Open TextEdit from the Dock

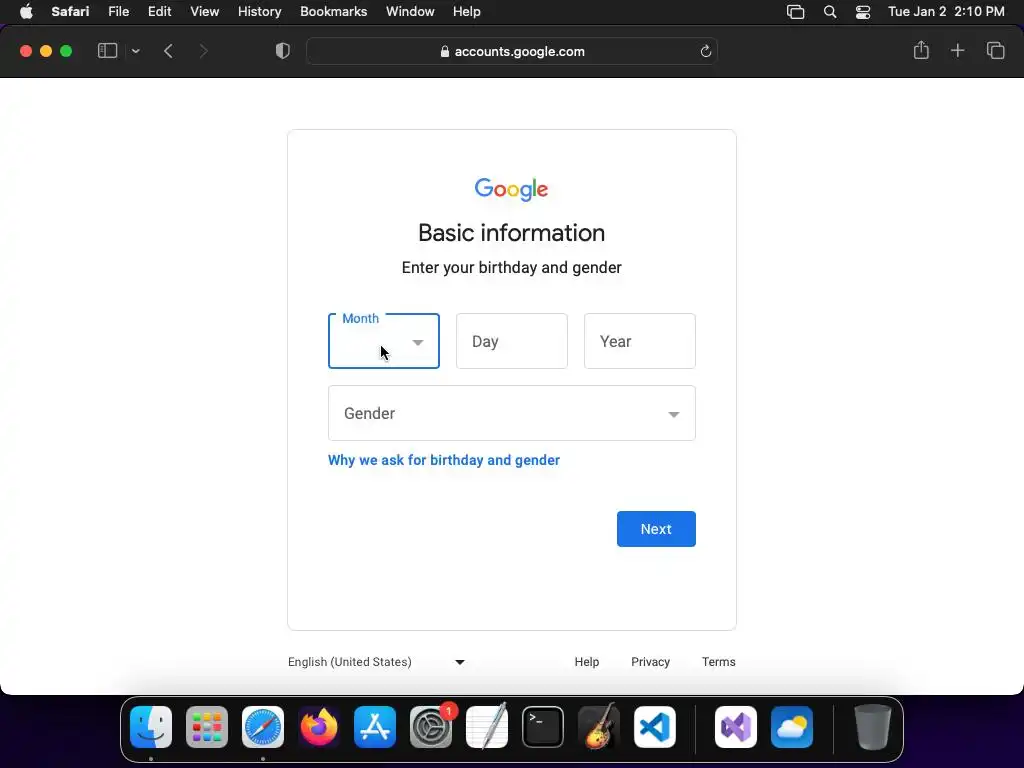487,727
